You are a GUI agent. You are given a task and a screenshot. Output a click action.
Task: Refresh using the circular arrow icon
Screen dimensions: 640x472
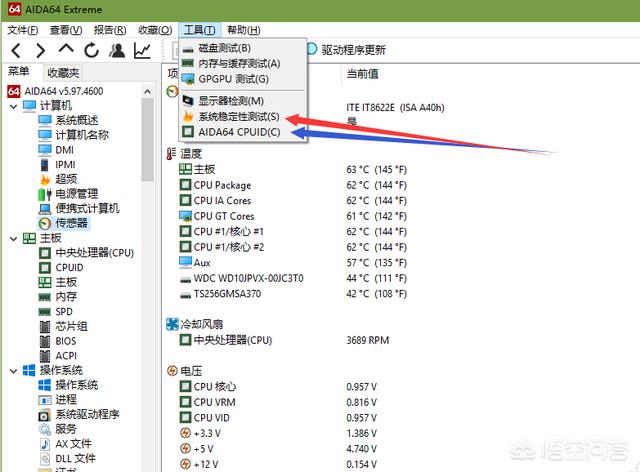pos(91,50)
